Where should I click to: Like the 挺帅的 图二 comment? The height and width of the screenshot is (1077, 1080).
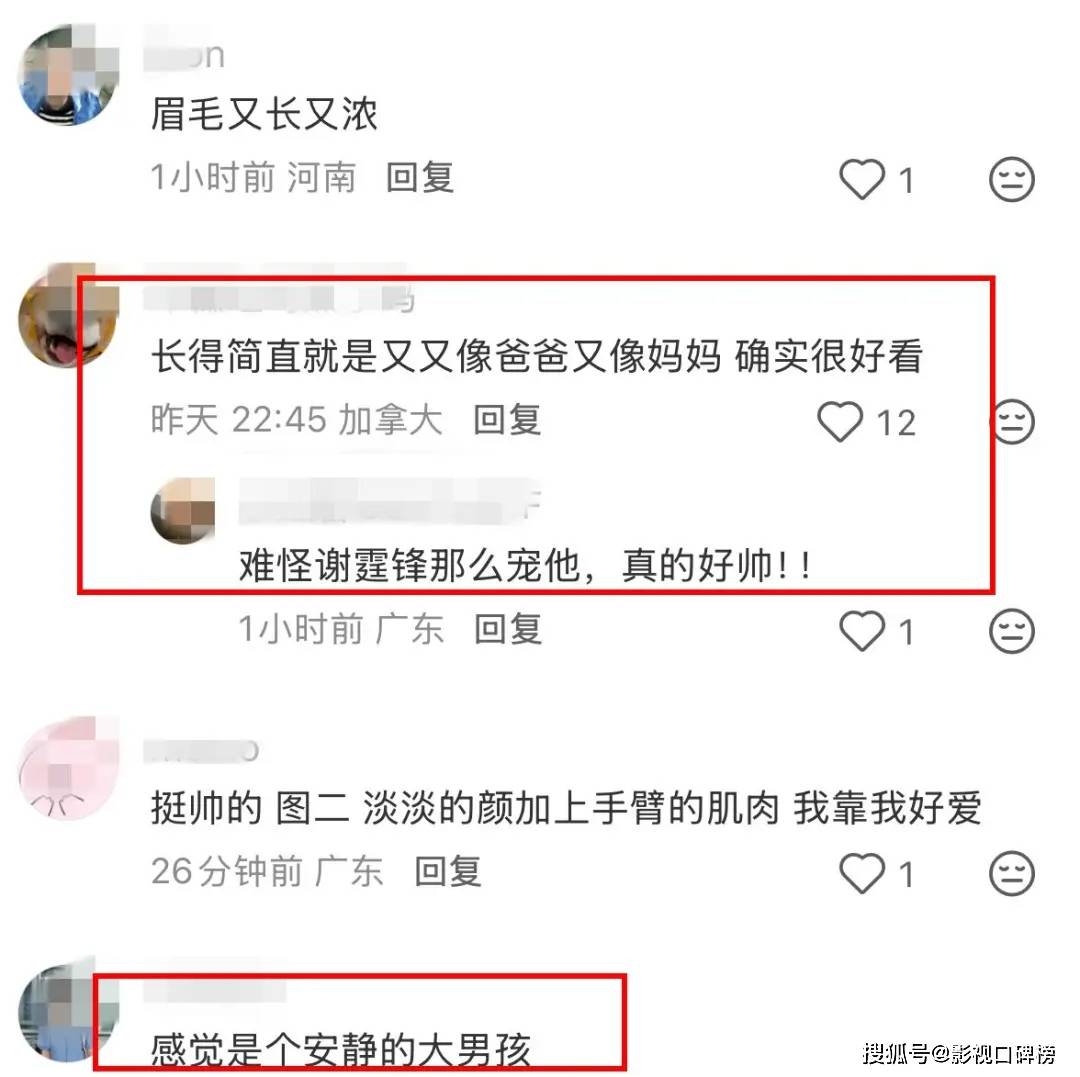(x=862, y=872)
